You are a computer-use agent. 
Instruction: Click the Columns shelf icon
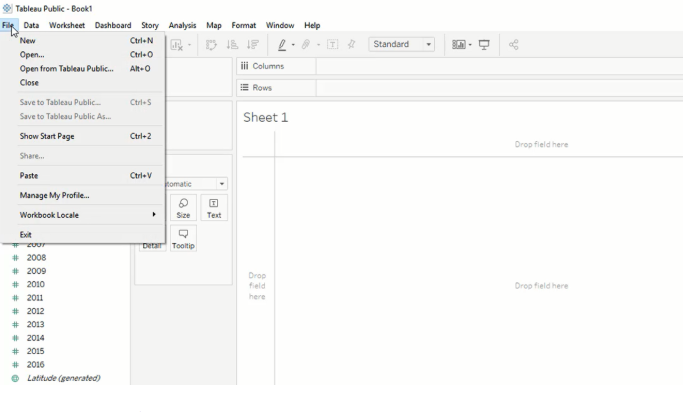click(x=245, y=66)
